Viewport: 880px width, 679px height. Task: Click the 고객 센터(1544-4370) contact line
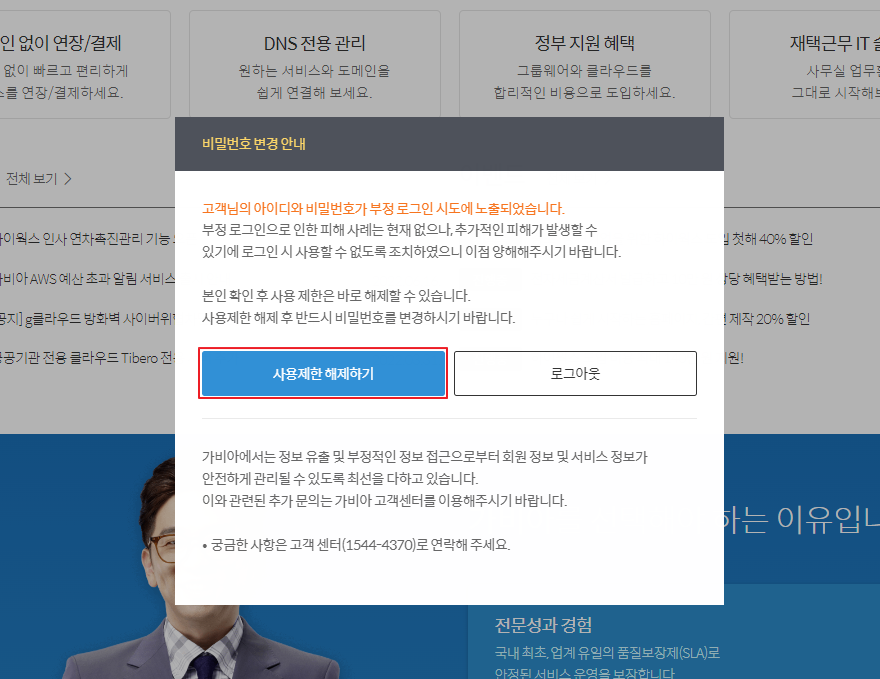[x=356, y=545]
